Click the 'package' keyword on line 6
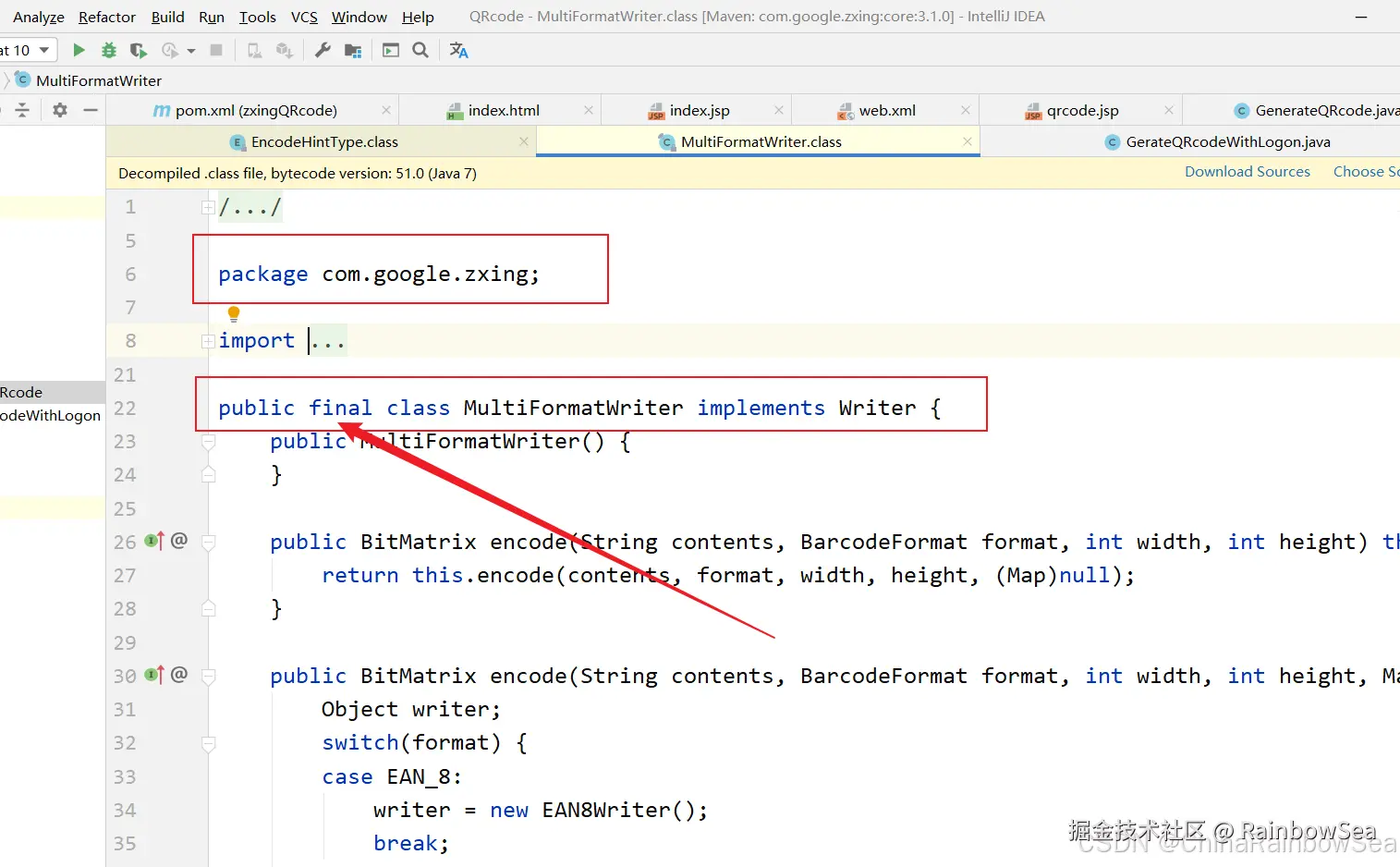 [263, 275]
